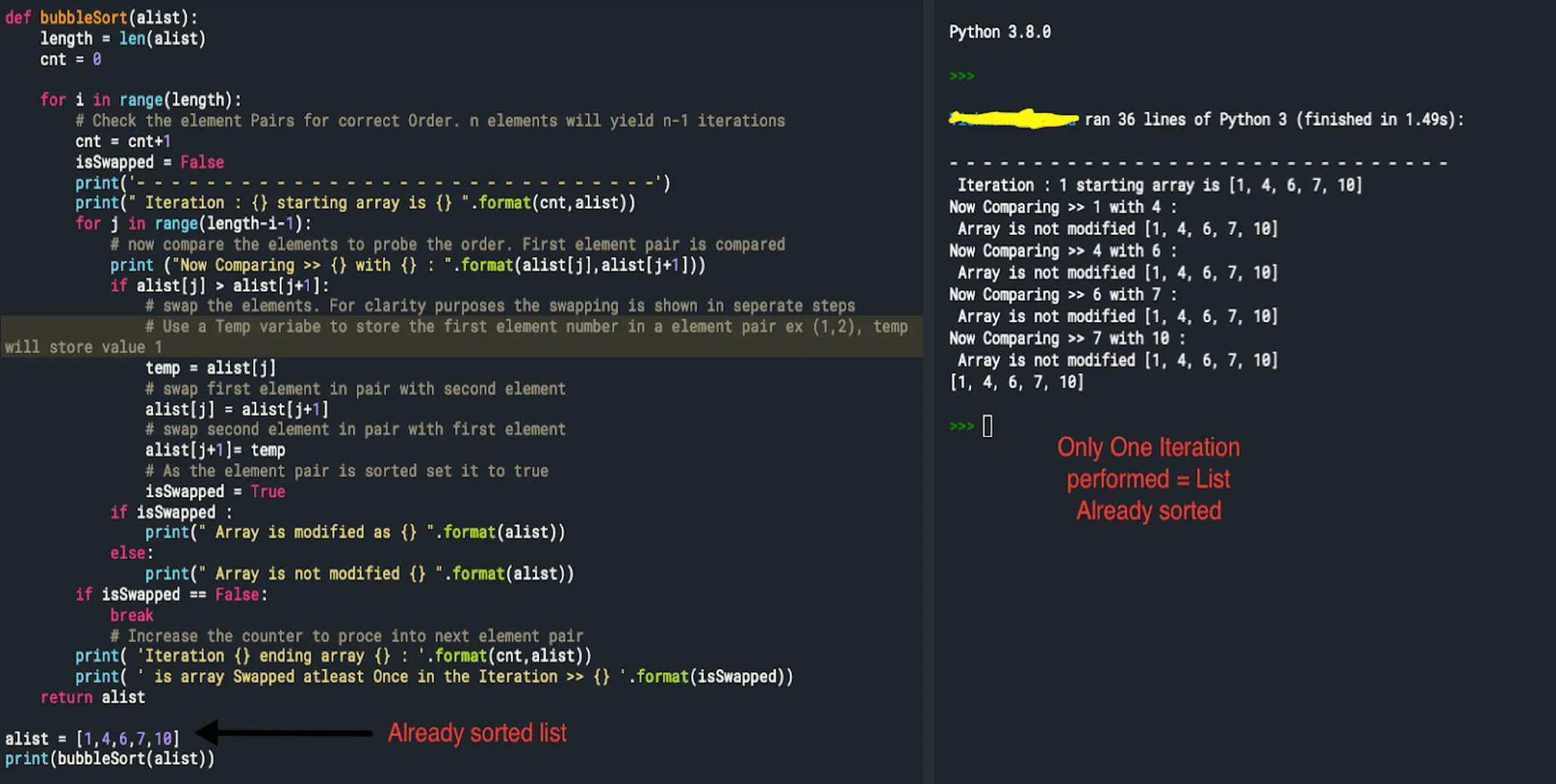
Task: Click the 'temp = alist[j]' line
Action: pyautogui.click(x=210, y=368)
